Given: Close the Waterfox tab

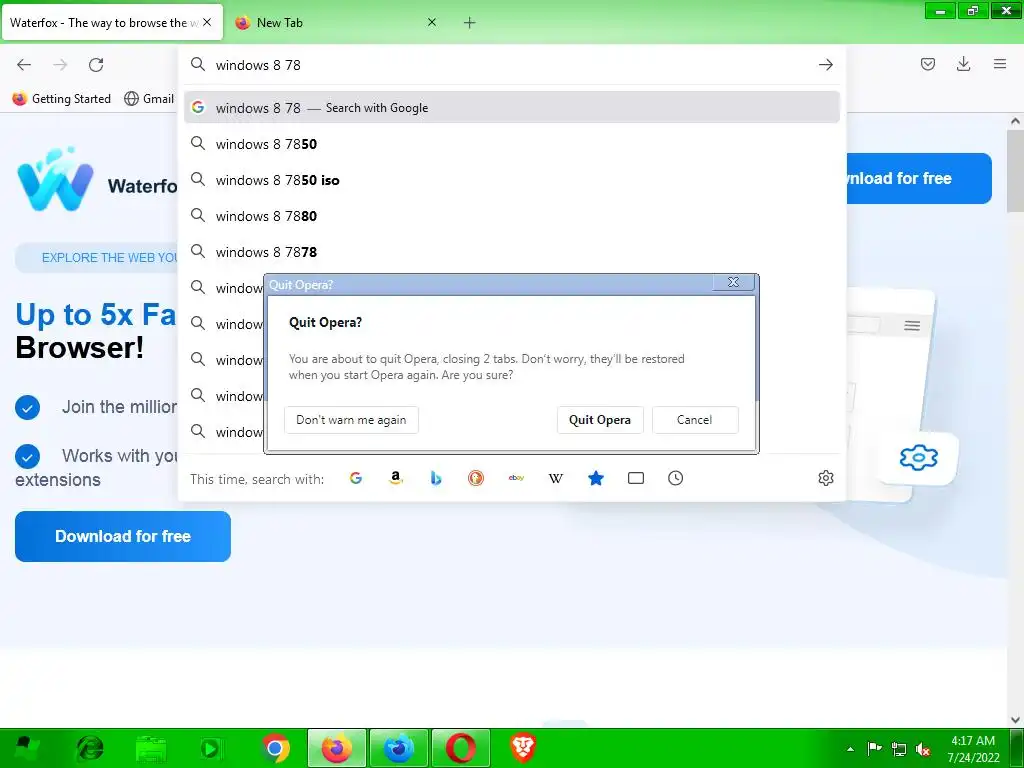Looking at the screenshot, I should pos(207,22).
